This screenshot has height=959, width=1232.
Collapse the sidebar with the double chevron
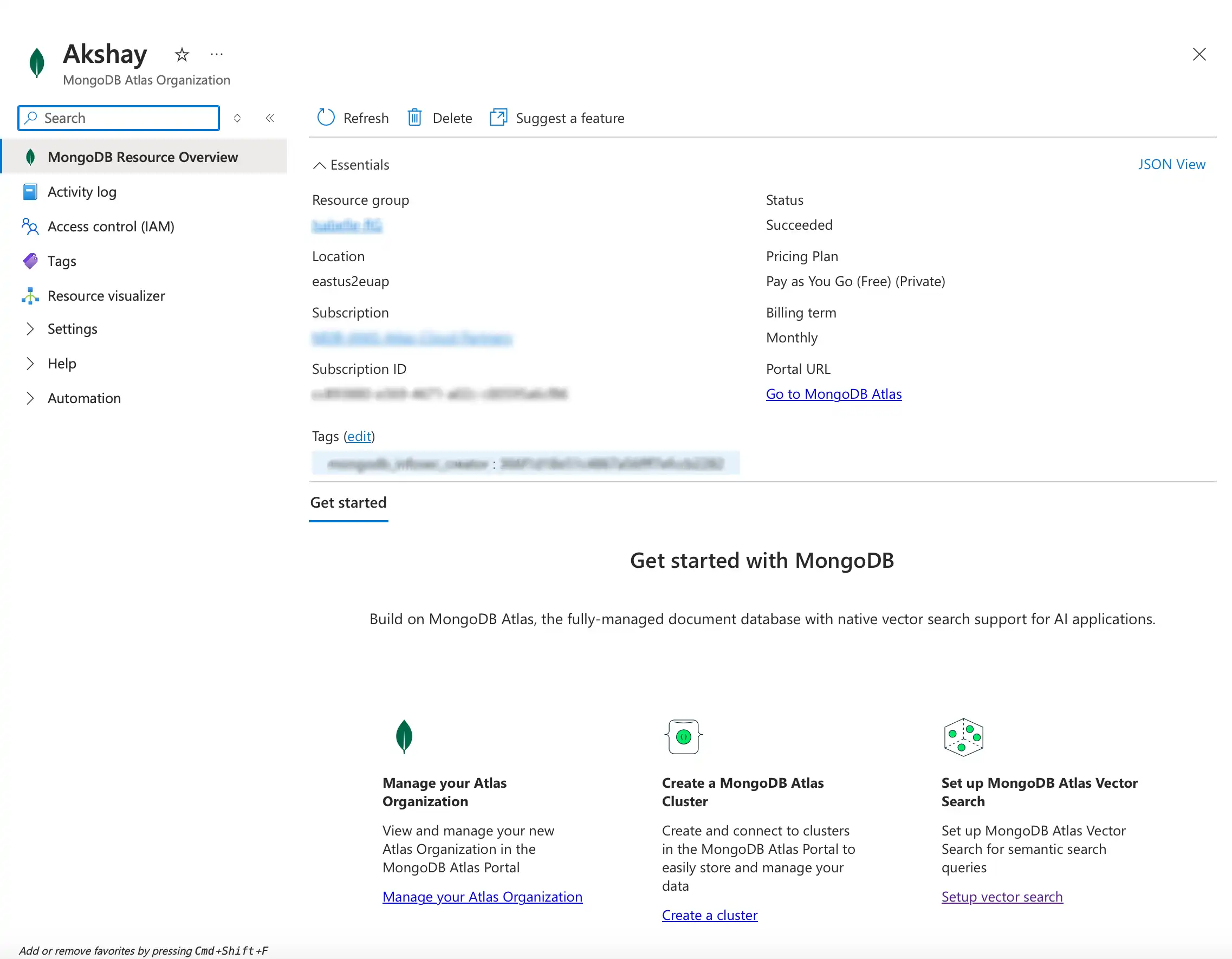tap(270, 118)
